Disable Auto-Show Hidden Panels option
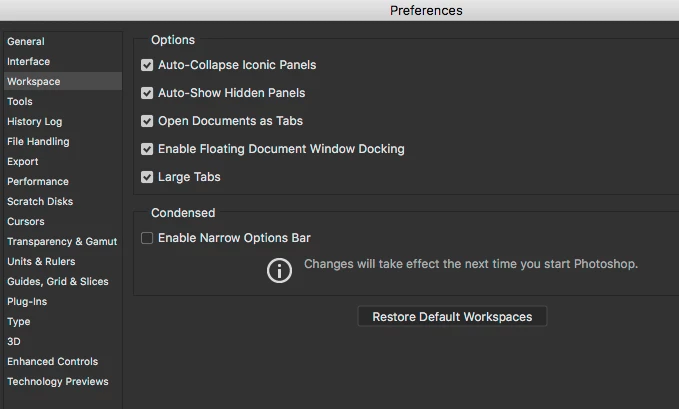 [x=147, y=93]
